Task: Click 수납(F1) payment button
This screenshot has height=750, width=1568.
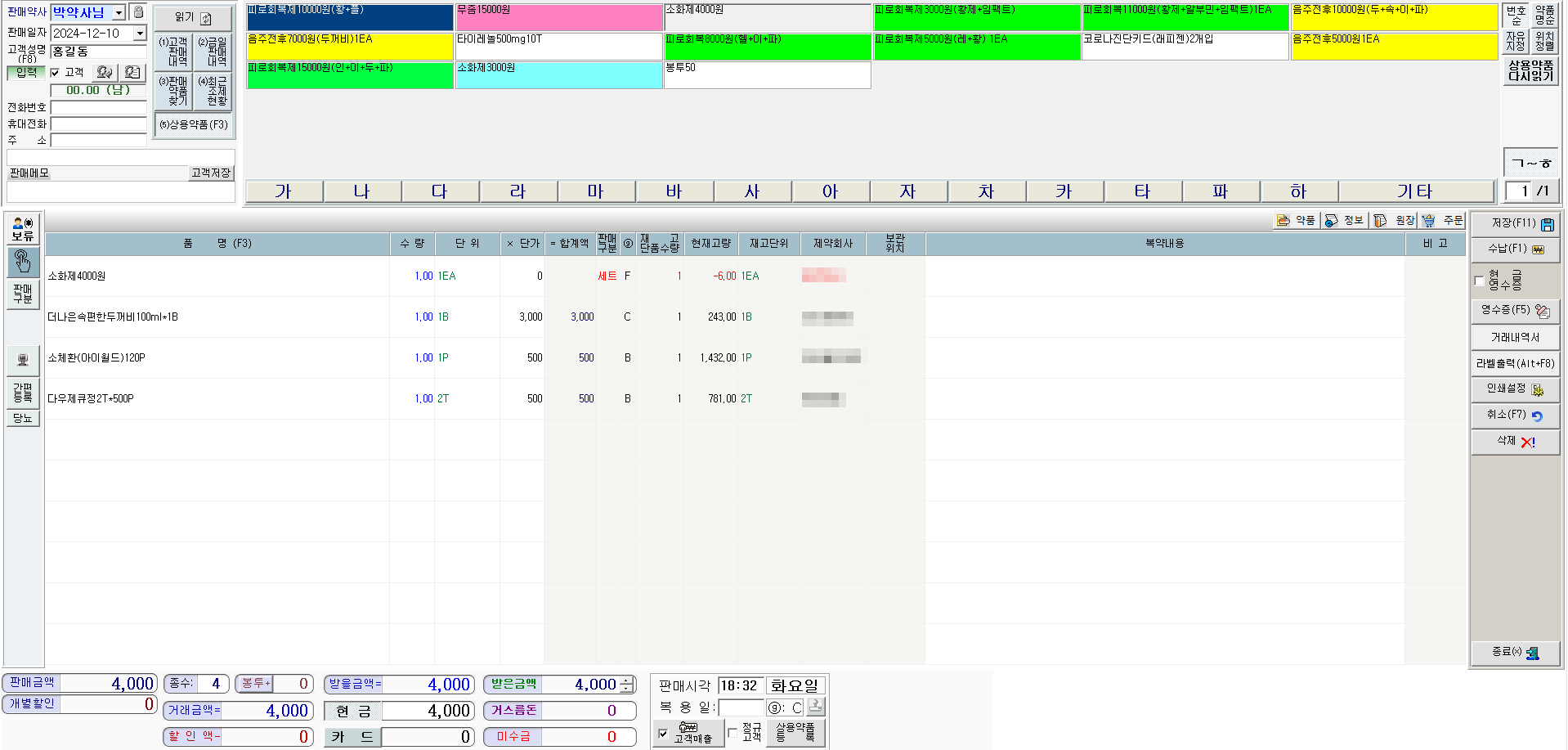Action: click(x=1516, y=249)
